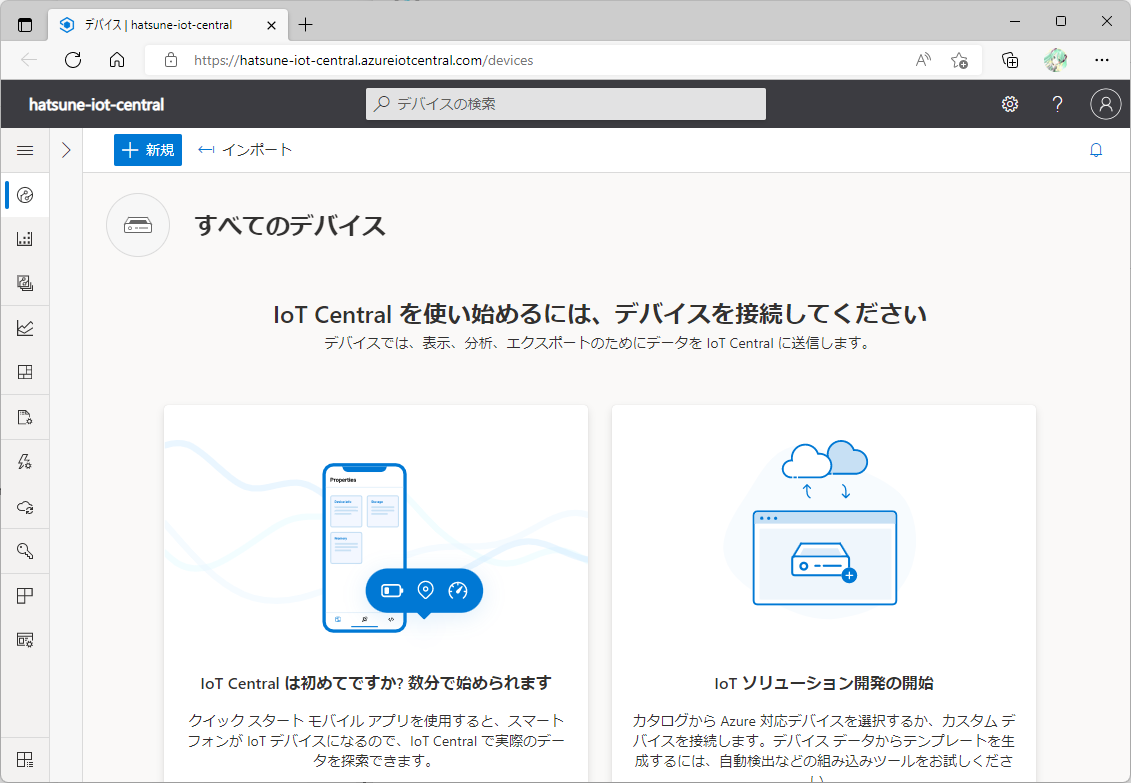Open the Edge profile avatar

point(1055,60)
